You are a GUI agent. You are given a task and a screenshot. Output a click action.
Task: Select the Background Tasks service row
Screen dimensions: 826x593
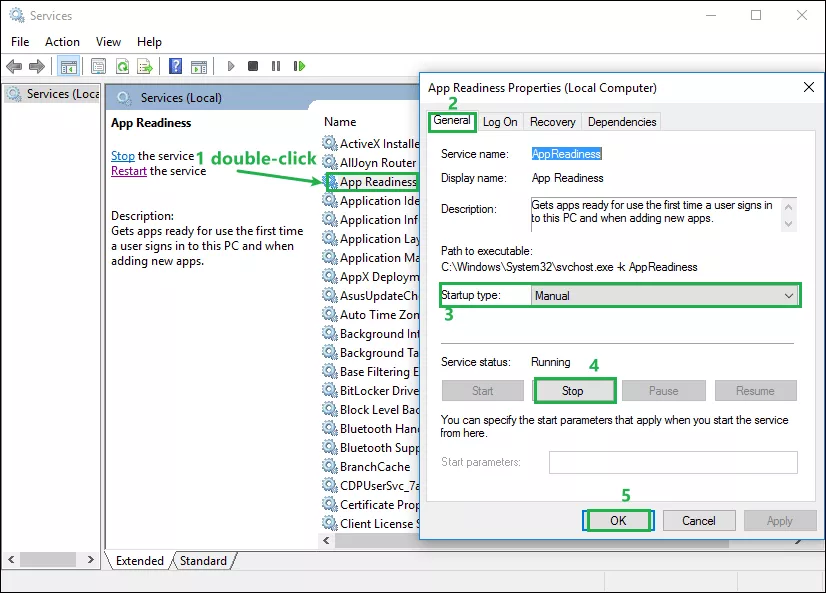[x=371, y=352]
